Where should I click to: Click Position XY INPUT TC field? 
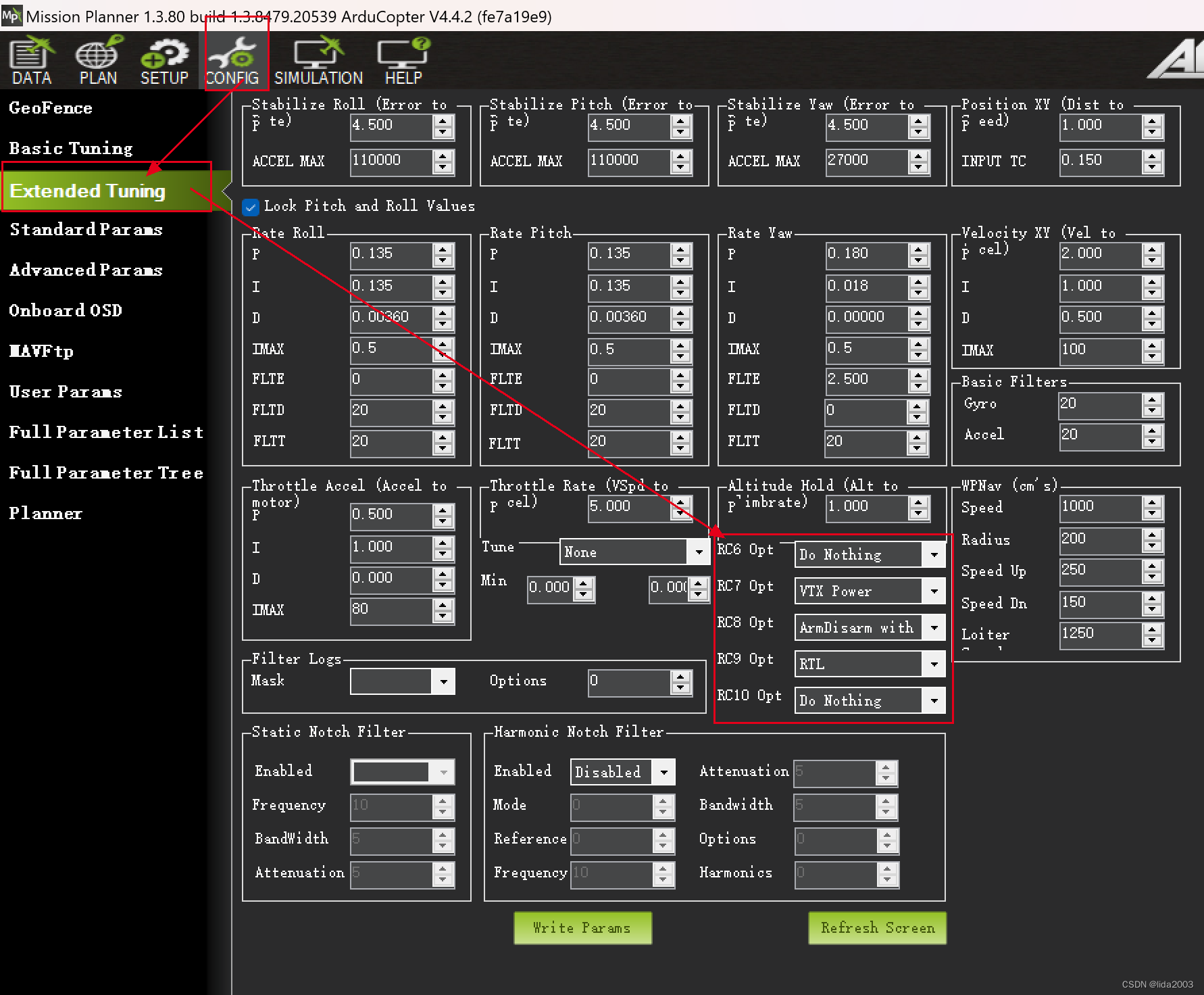click(1101, 162)
